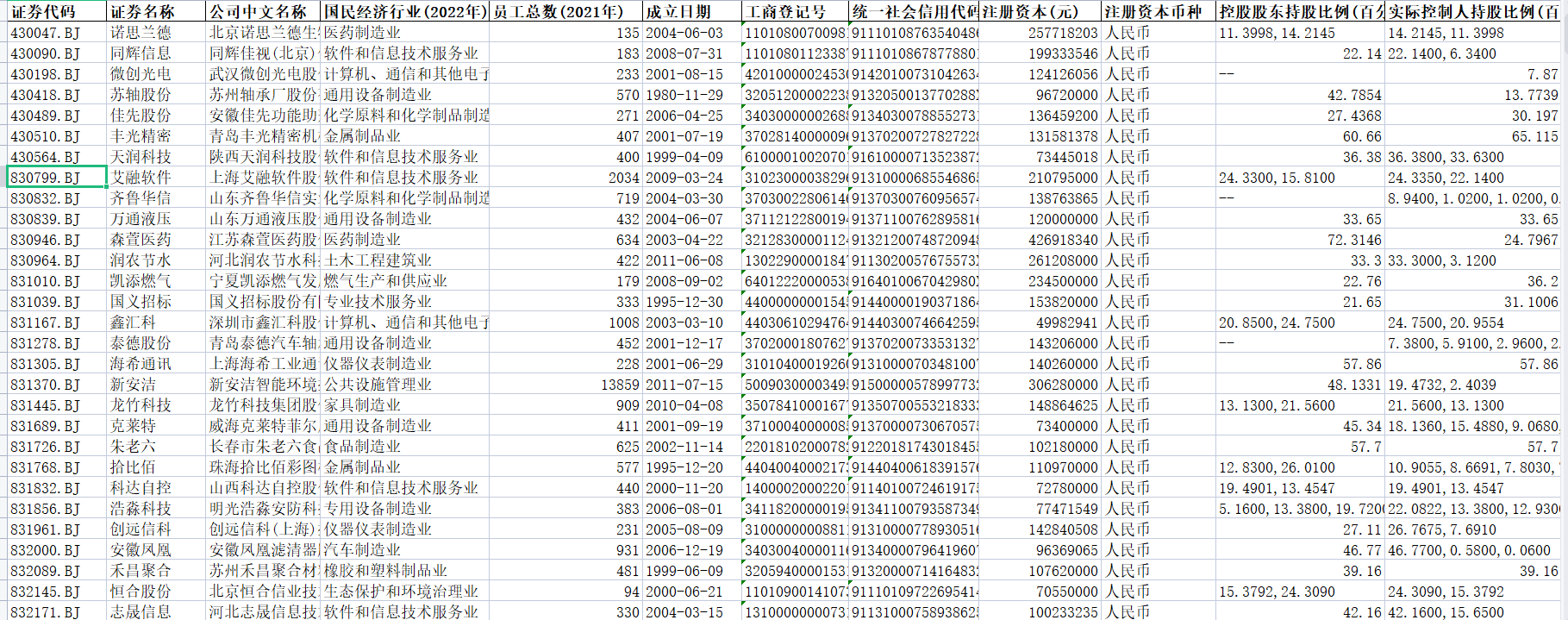This screenshot has width=1568, height=620.
Task: Click the name cell 朱老六
Action: click(156, 447)
